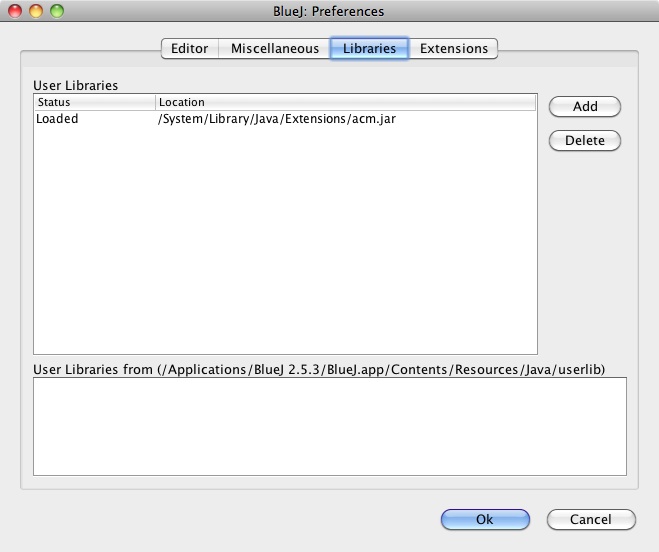
Task: Close the window with red button
Action: point(15,11)
